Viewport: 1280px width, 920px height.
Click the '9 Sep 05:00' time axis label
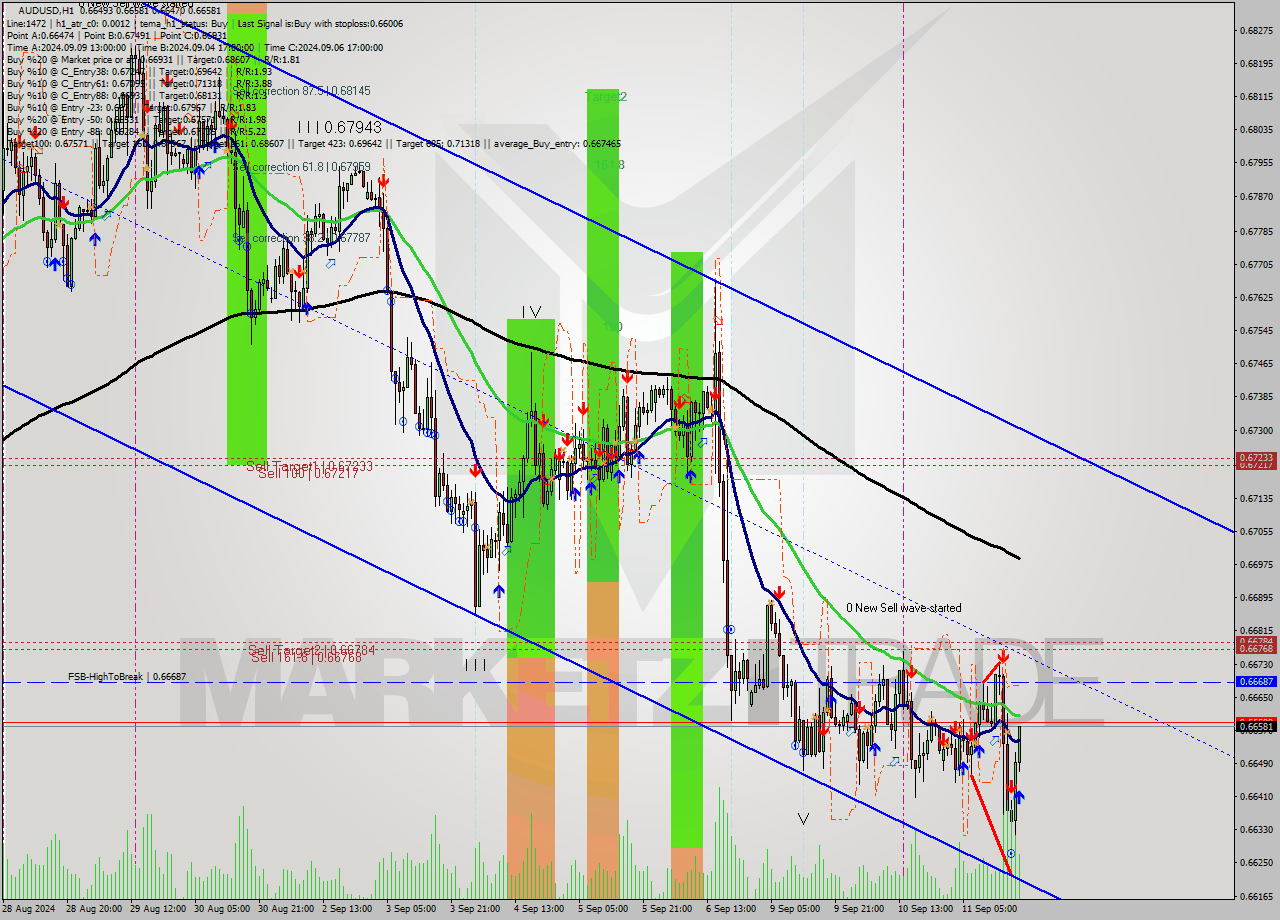[794, 909]
